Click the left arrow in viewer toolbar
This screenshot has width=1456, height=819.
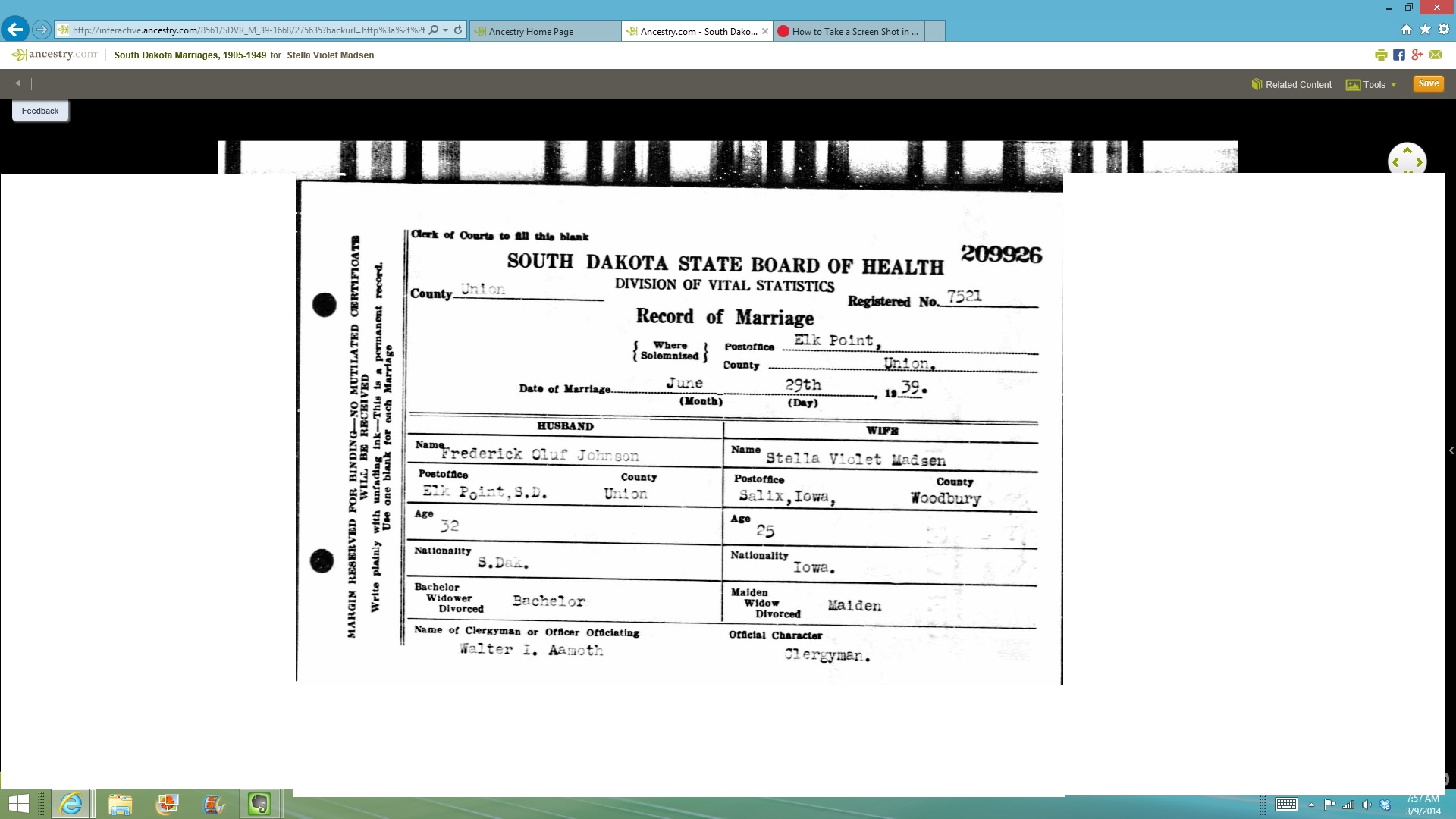pyautogui.click(x=17, y=83)
